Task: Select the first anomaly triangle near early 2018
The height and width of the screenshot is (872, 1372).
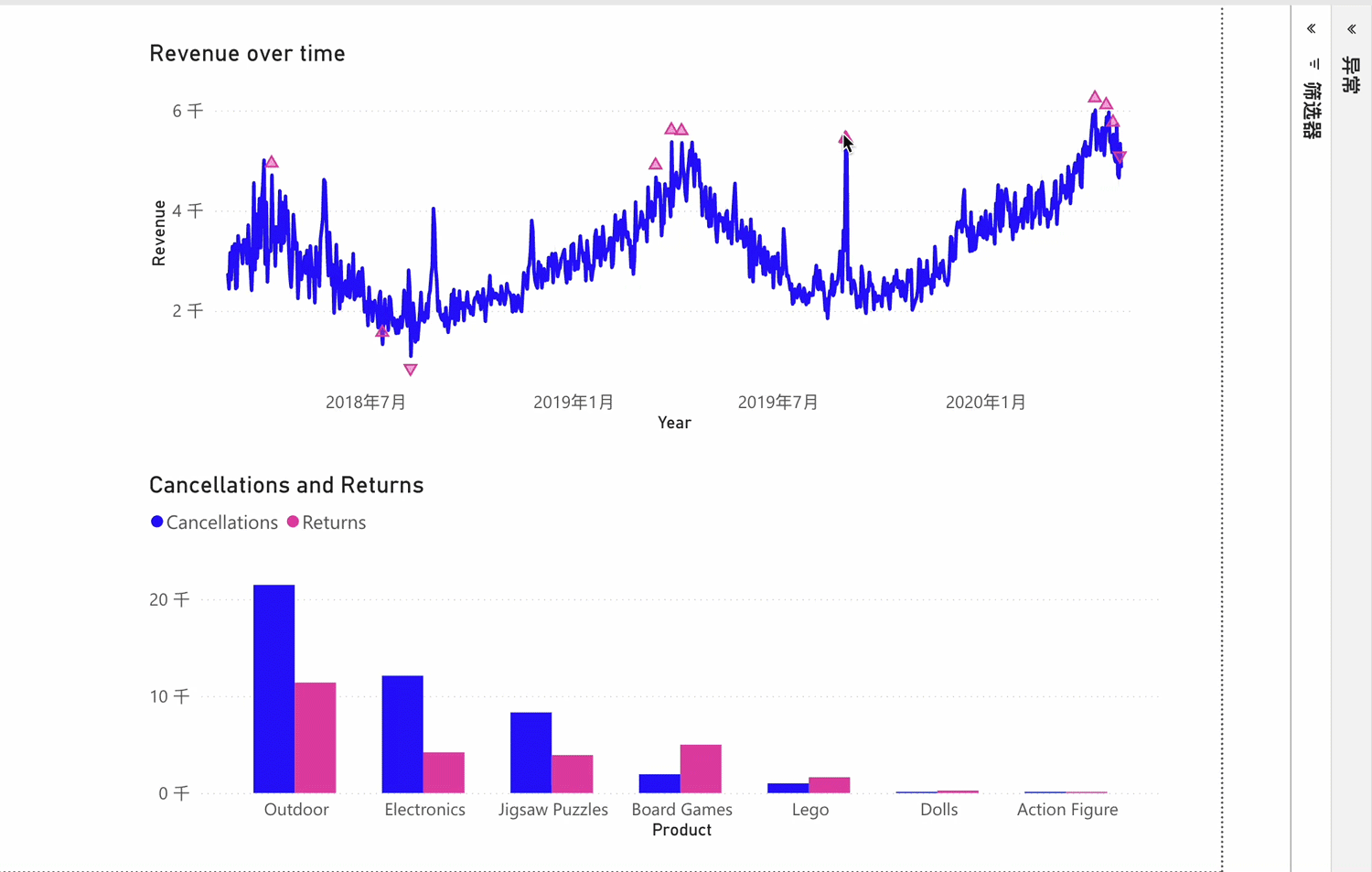Action: [x=272, y=162]
